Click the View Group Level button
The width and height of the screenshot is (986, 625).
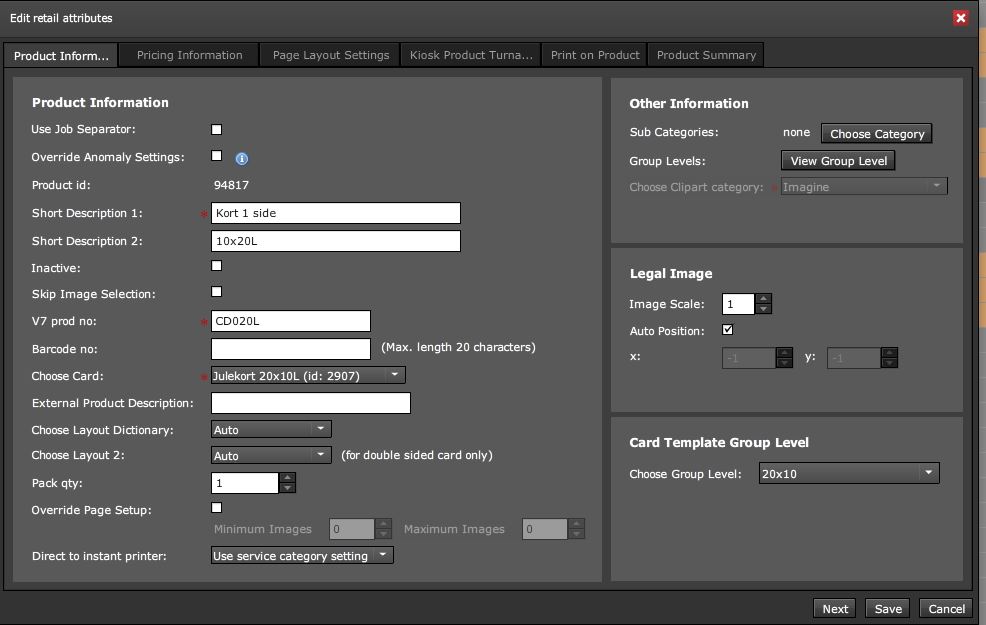point(838,161)
